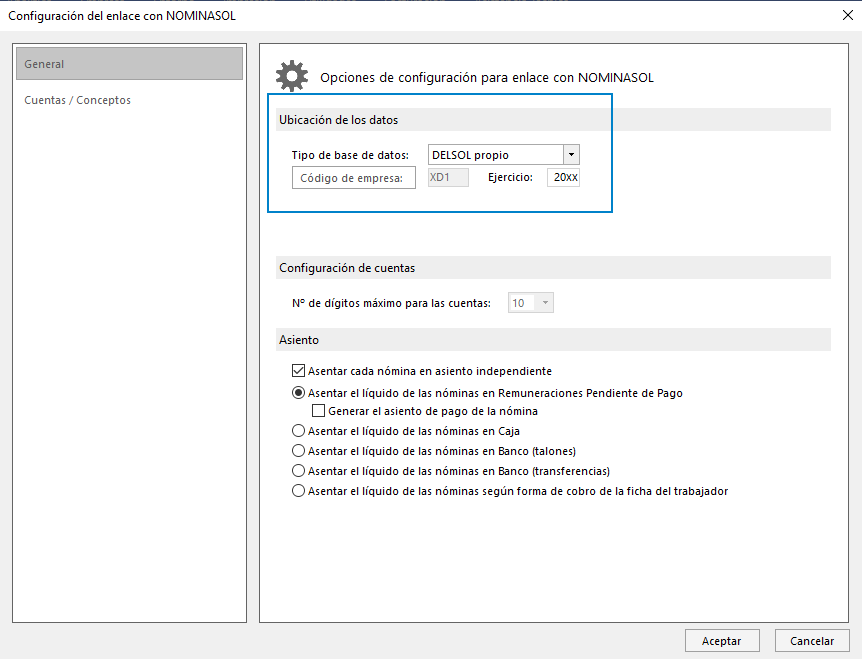Click the Asiento section heading
862x659 pixels.
299,340
